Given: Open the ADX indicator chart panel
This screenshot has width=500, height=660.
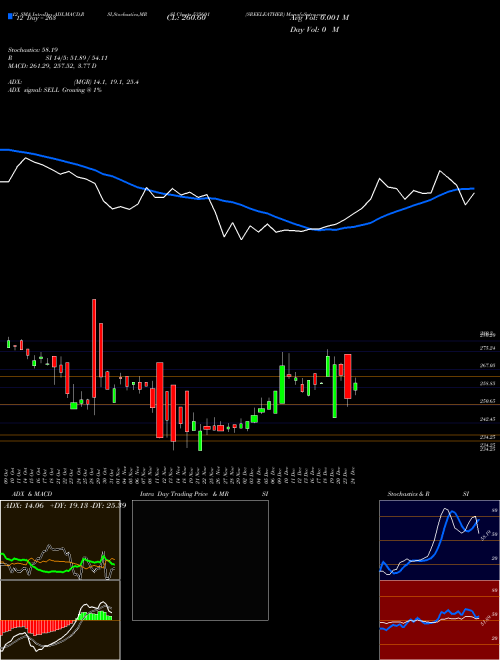Looking at the screenshot, I should click(x=60, y=540).
